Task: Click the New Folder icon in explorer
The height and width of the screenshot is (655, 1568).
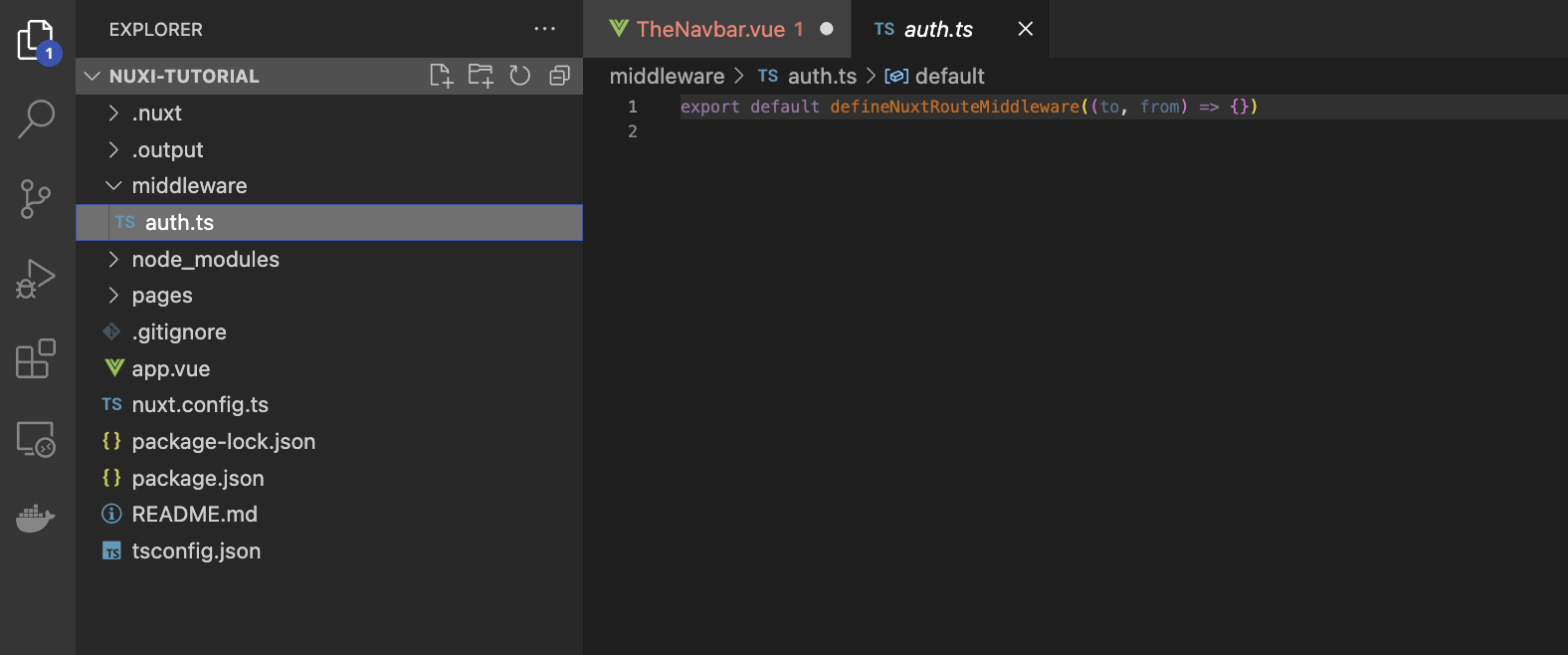Action: coord(481,76)
